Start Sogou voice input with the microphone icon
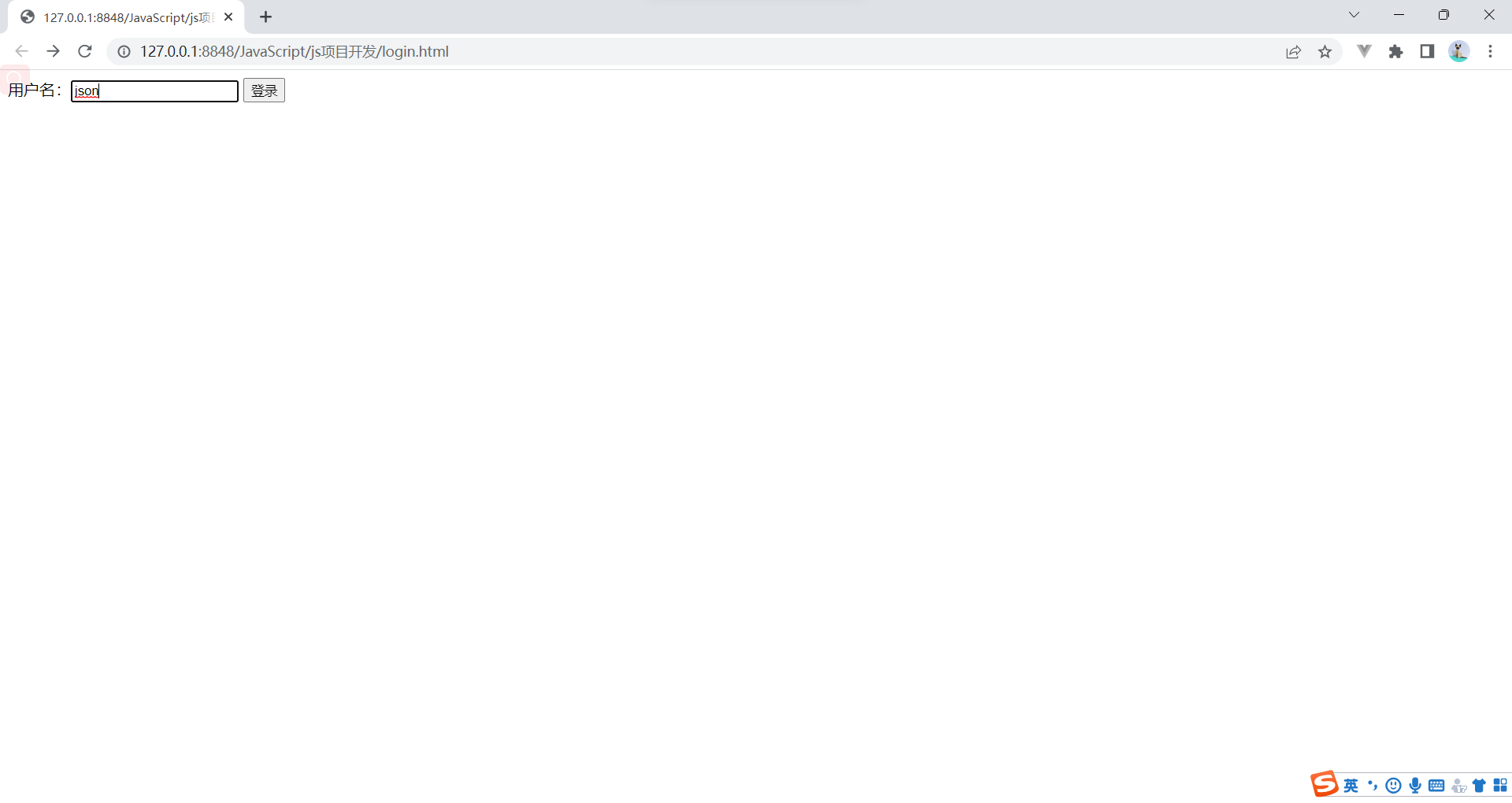 click(1414, 785)
